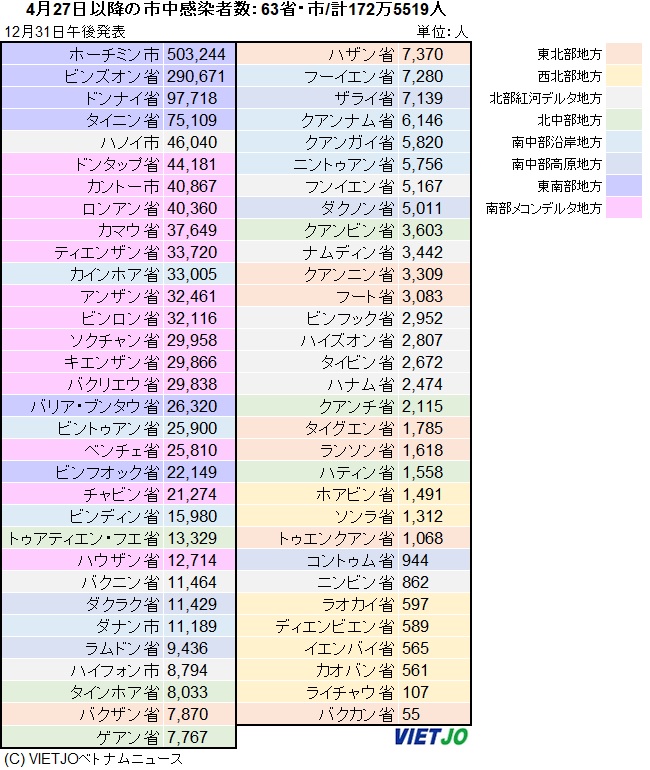This screenshot has height=770, width=650.
Task: Click the ゲアン省 row name
Action: [x=128, y=738]
